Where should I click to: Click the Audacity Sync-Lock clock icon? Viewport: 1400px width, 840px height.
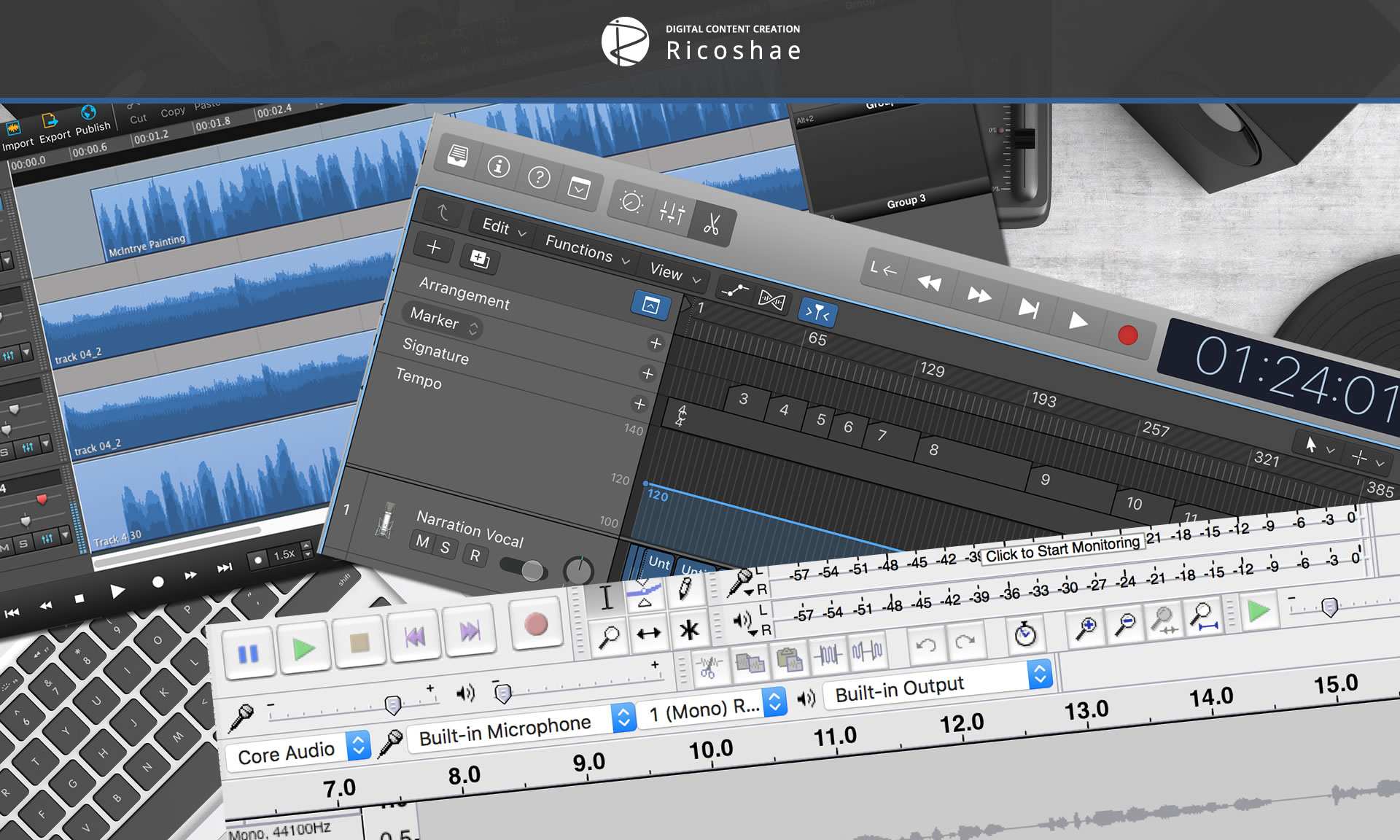tap(1025, 634)
